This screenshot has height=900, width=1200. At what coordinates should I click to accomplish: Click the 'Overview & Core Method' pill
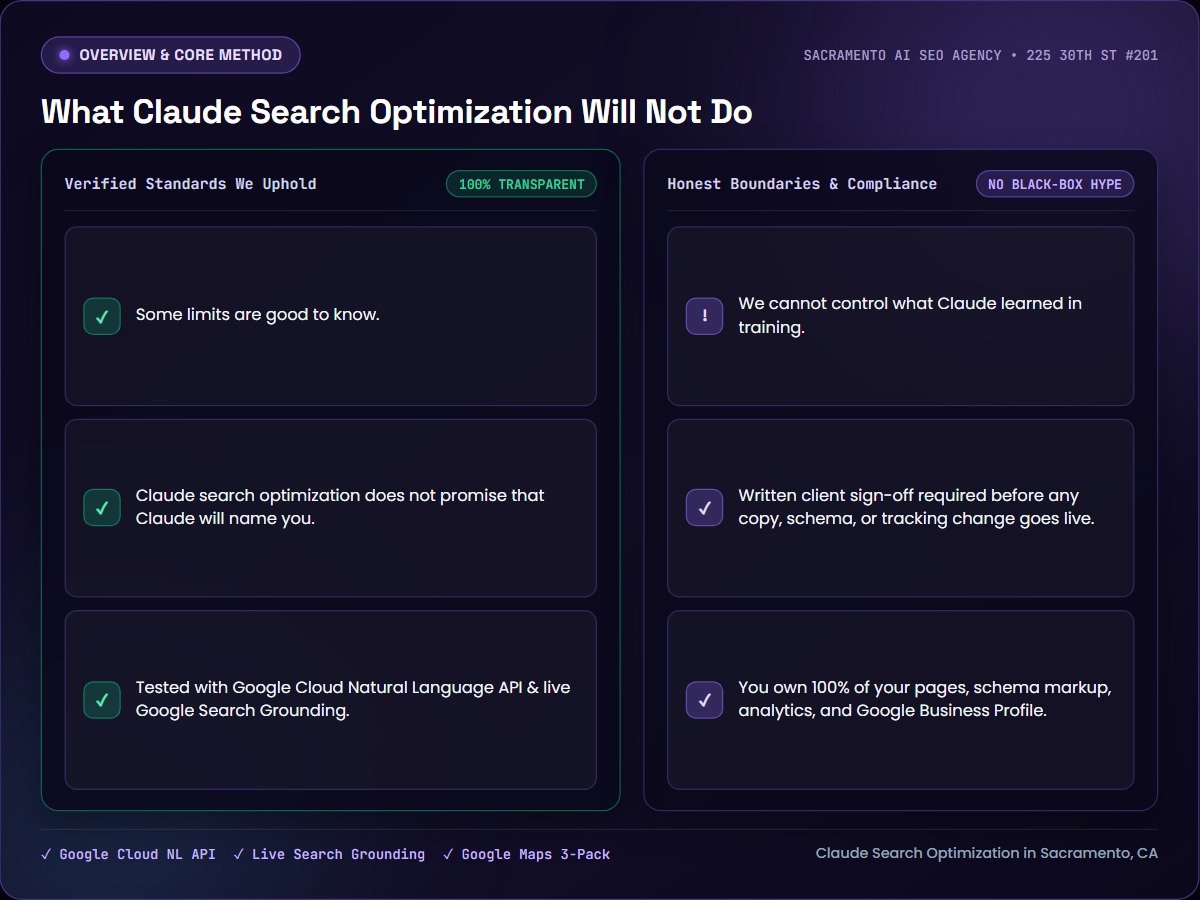tap(170, 55)
